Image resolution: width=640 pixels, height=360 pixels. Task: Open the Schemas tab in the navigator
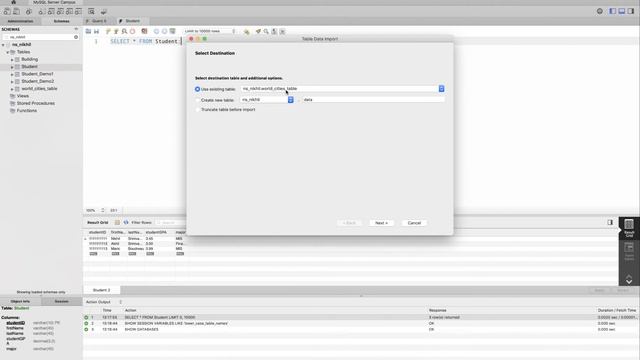62,21
